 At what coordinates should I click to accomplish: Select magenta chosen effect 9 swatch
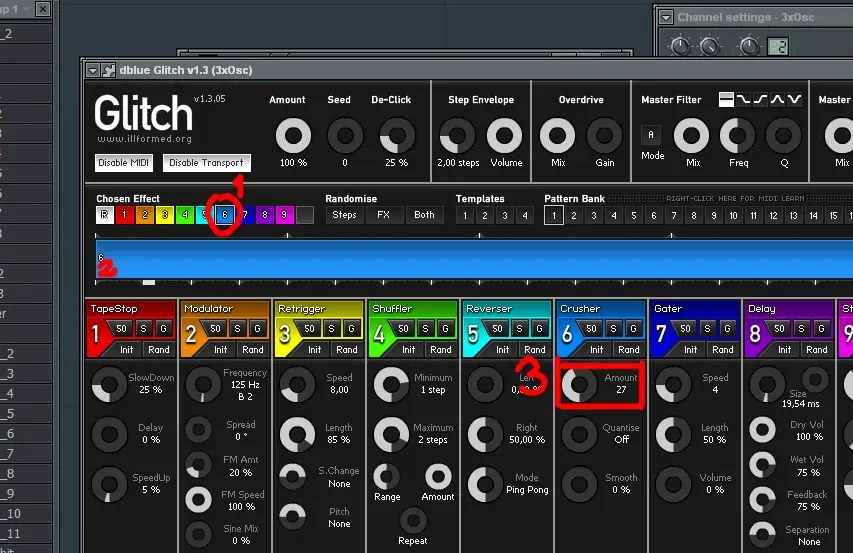pyautogui.click(x=285, y=215)
